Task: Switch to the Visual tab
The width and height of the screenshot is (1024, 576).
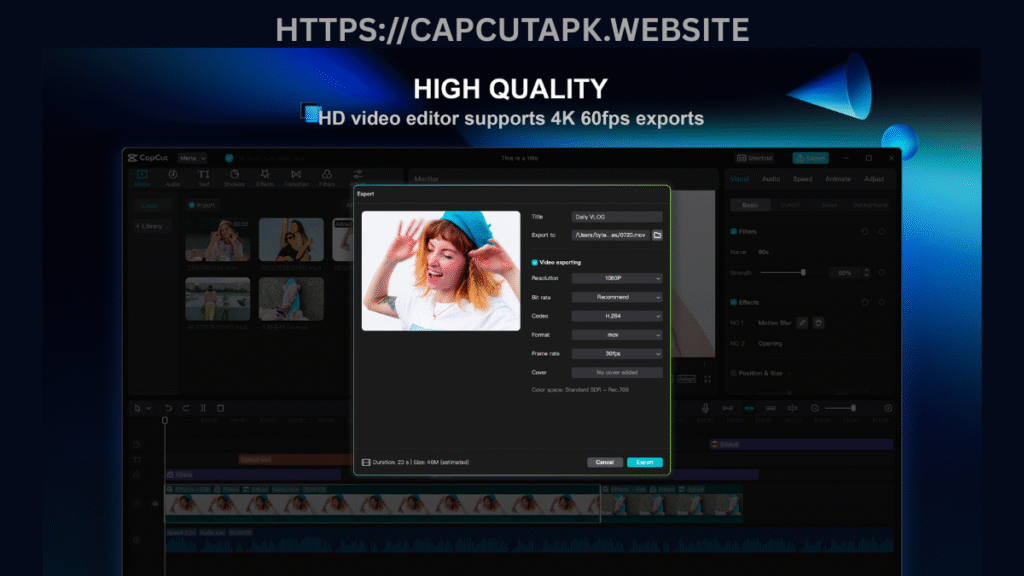Action: point(739,179)
